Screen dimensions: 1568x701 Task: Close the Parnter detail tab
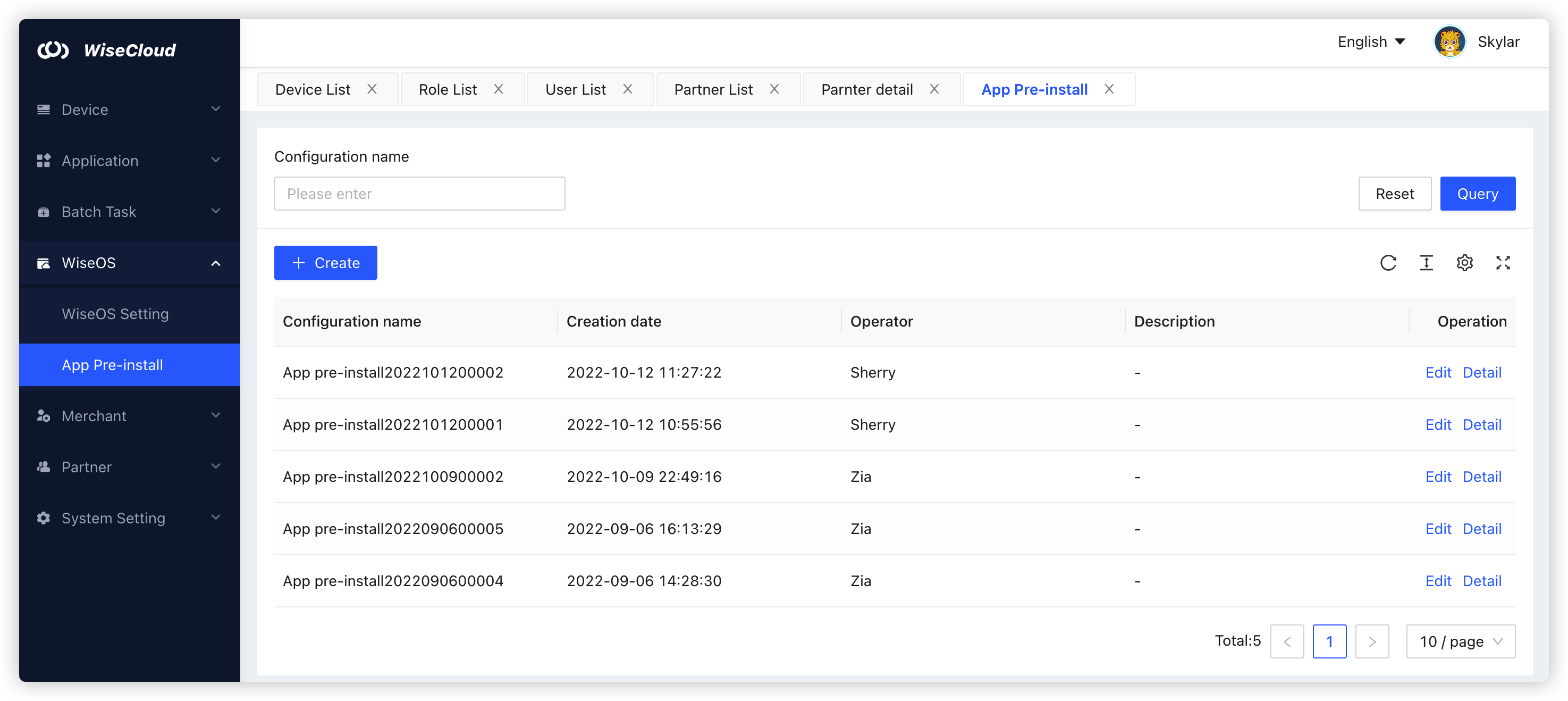(x=934, y=89)
